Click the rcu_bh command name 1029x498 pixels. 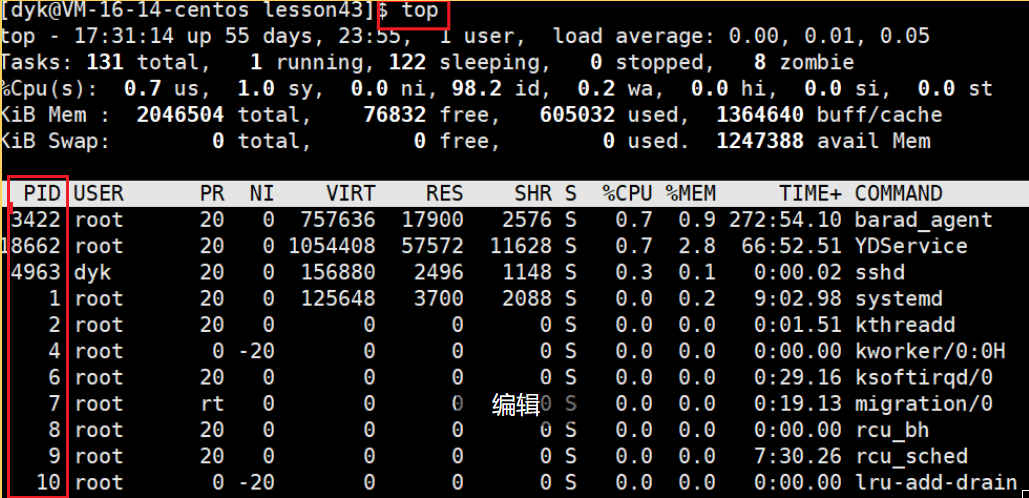[x=892, y=430]
